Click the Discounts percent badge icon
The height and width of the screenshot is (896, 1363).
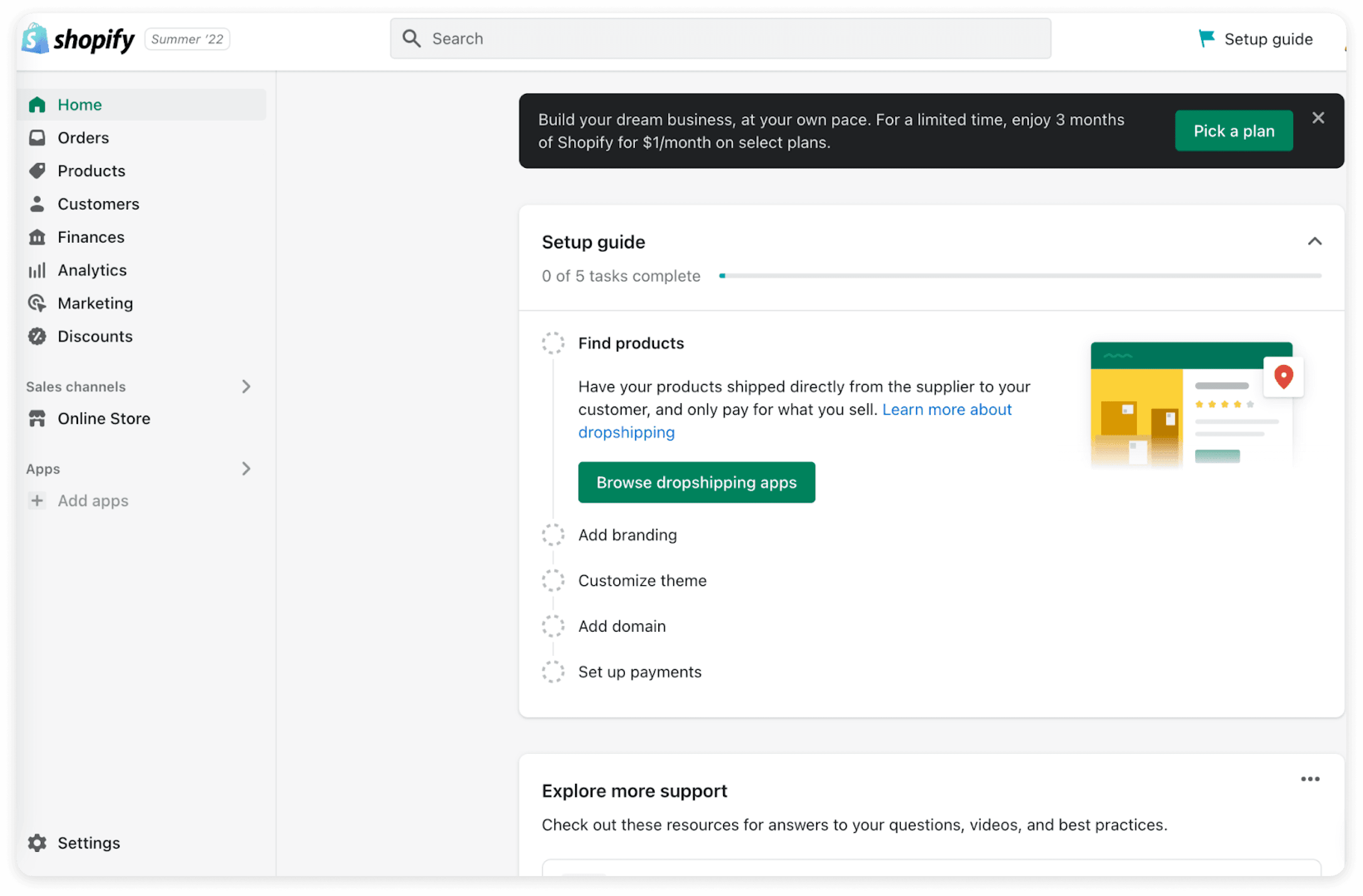click(37, 336)
